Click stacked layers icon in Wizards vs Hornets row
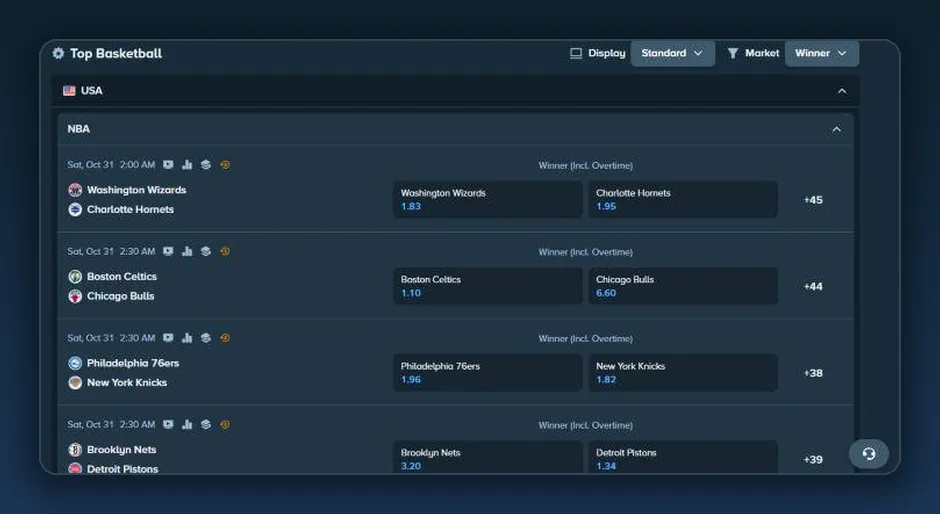Screen dimensions: 940x514 (206, 164)
